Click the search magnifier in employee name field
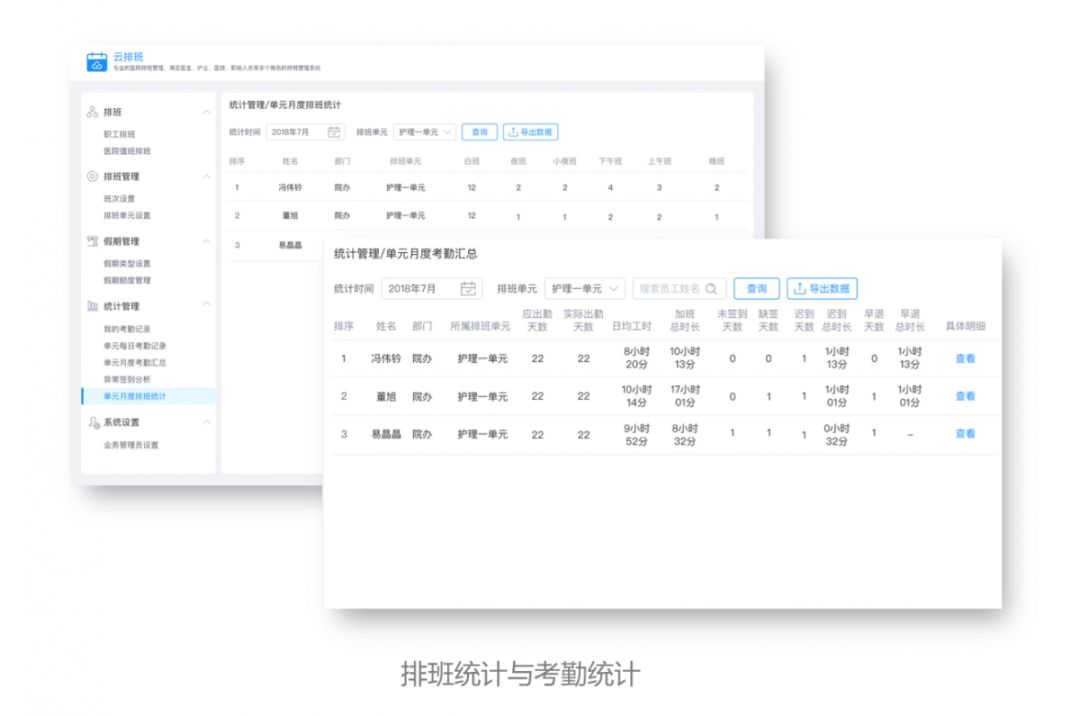The image size is (1080, 716). (x=712, y=288)
